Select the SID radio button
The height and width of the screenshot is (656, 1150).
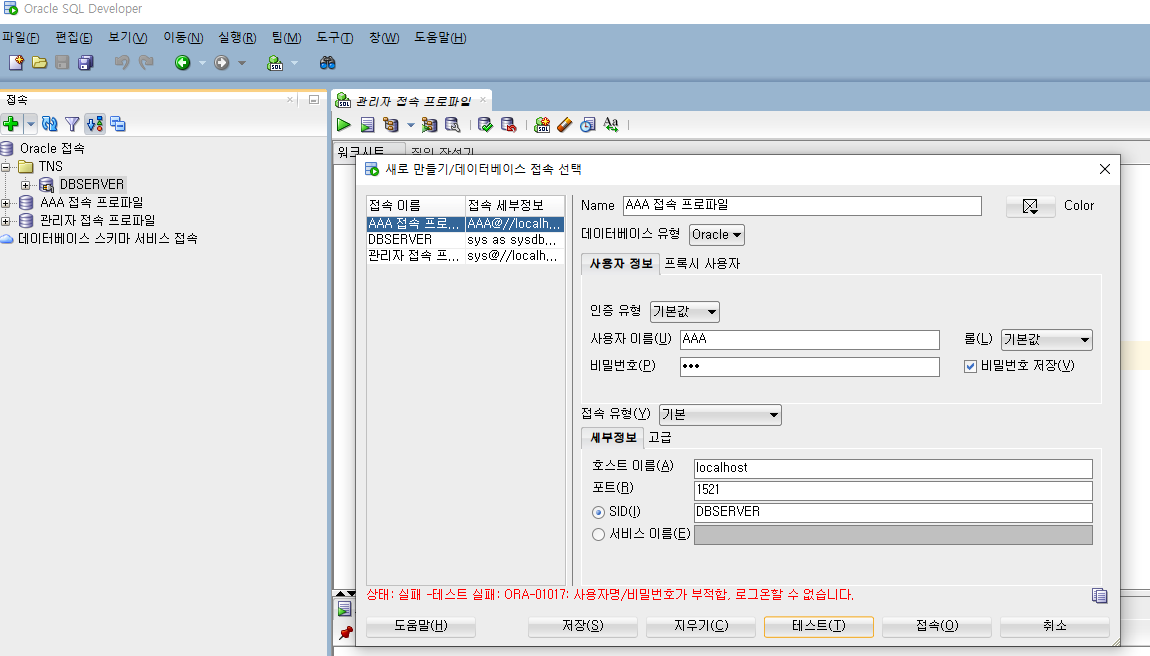coord(598,512)
